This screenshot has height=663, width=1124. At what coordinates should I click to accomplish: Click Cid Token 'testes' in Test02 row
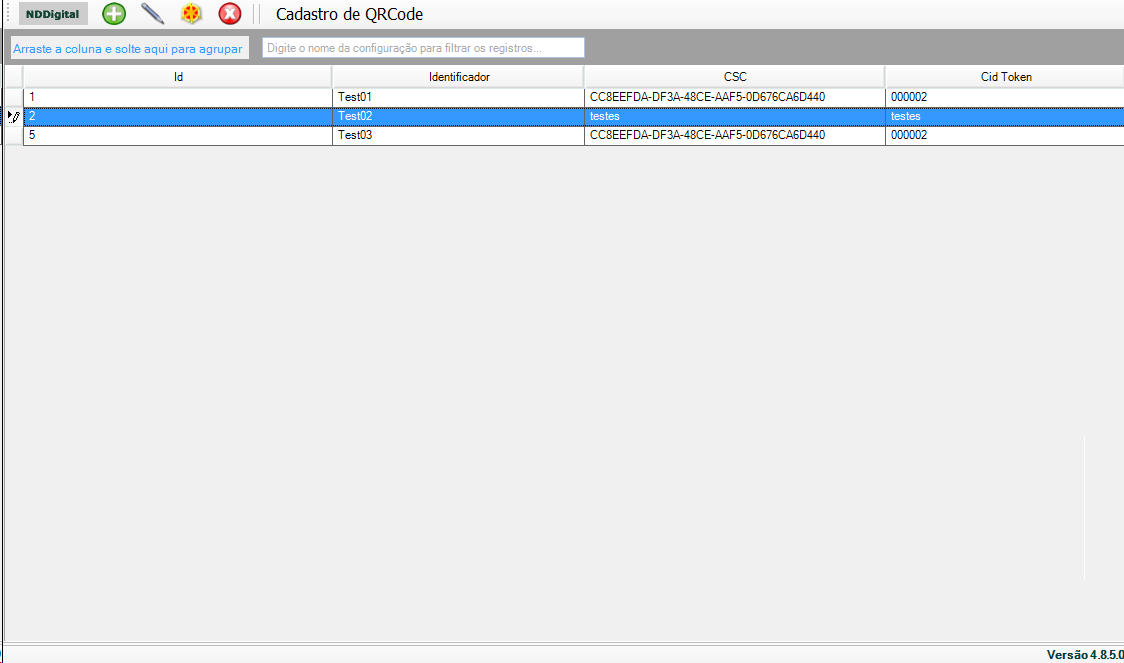click(x=1005, y=116)
